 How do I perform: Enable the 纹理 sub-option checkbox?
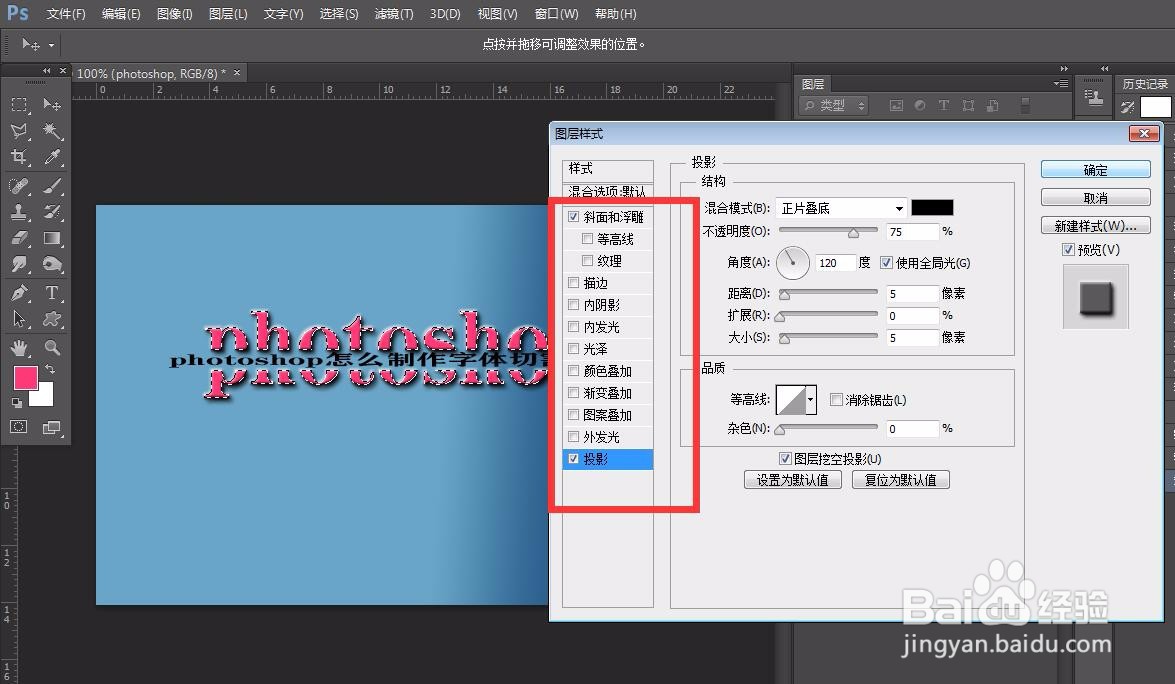588,260
